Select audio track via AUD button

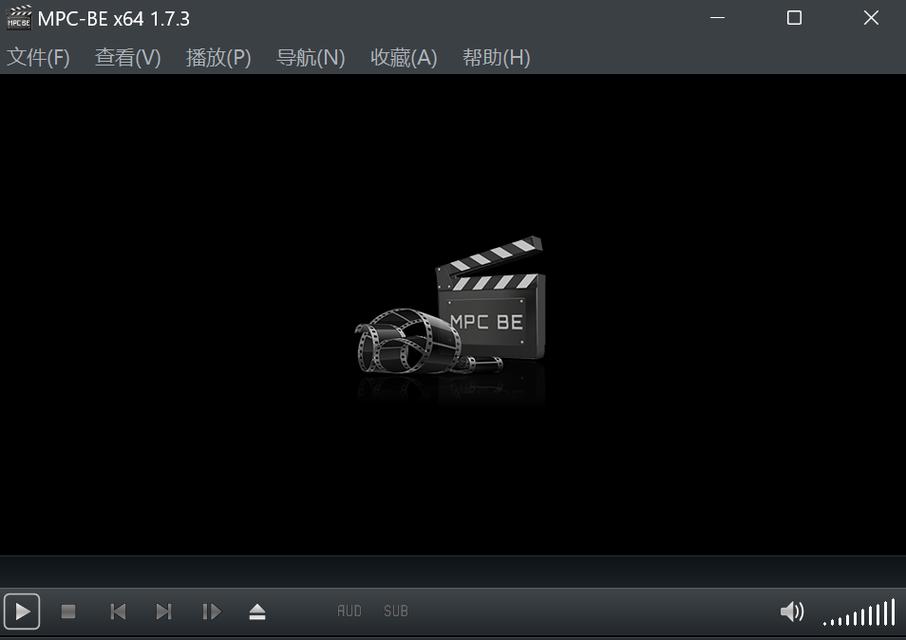pos(349,611)
